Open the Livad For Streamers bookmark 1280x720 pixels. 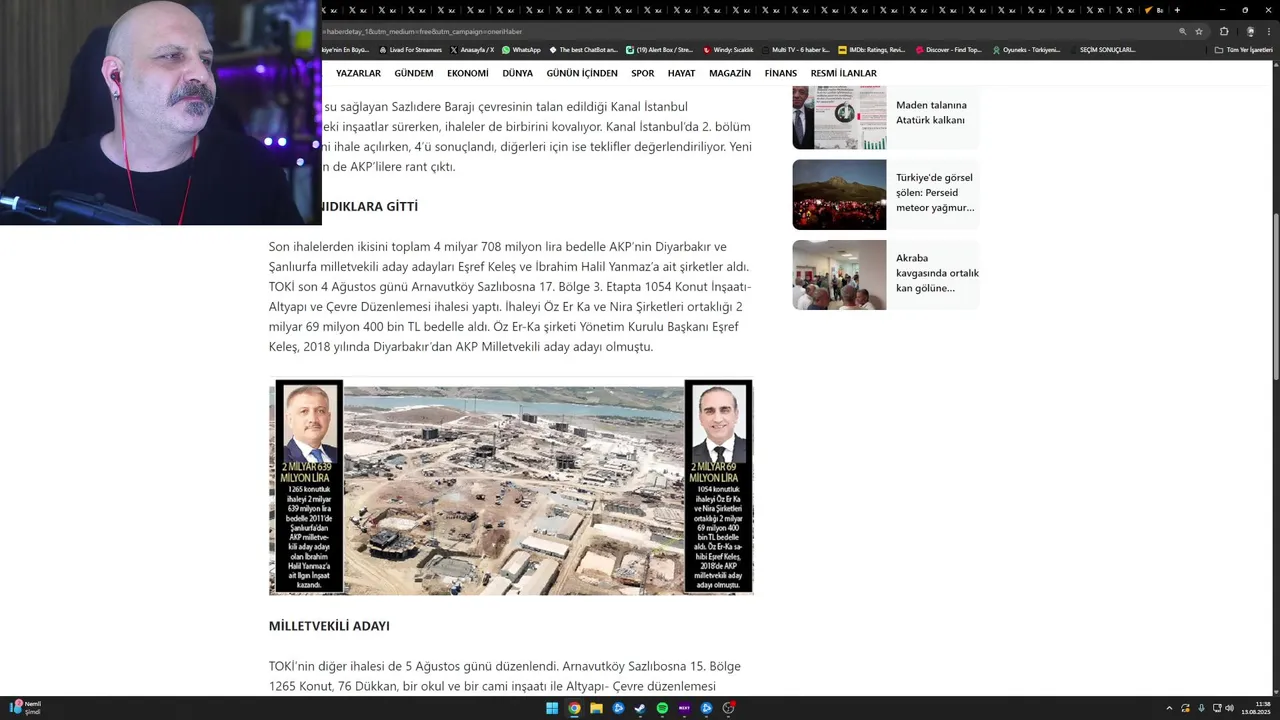click(x=410, y=49)
